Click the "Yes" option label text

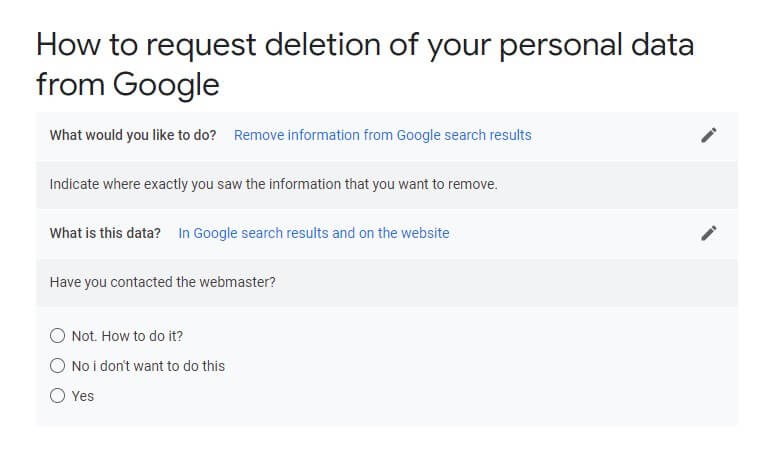coord(83,396)
